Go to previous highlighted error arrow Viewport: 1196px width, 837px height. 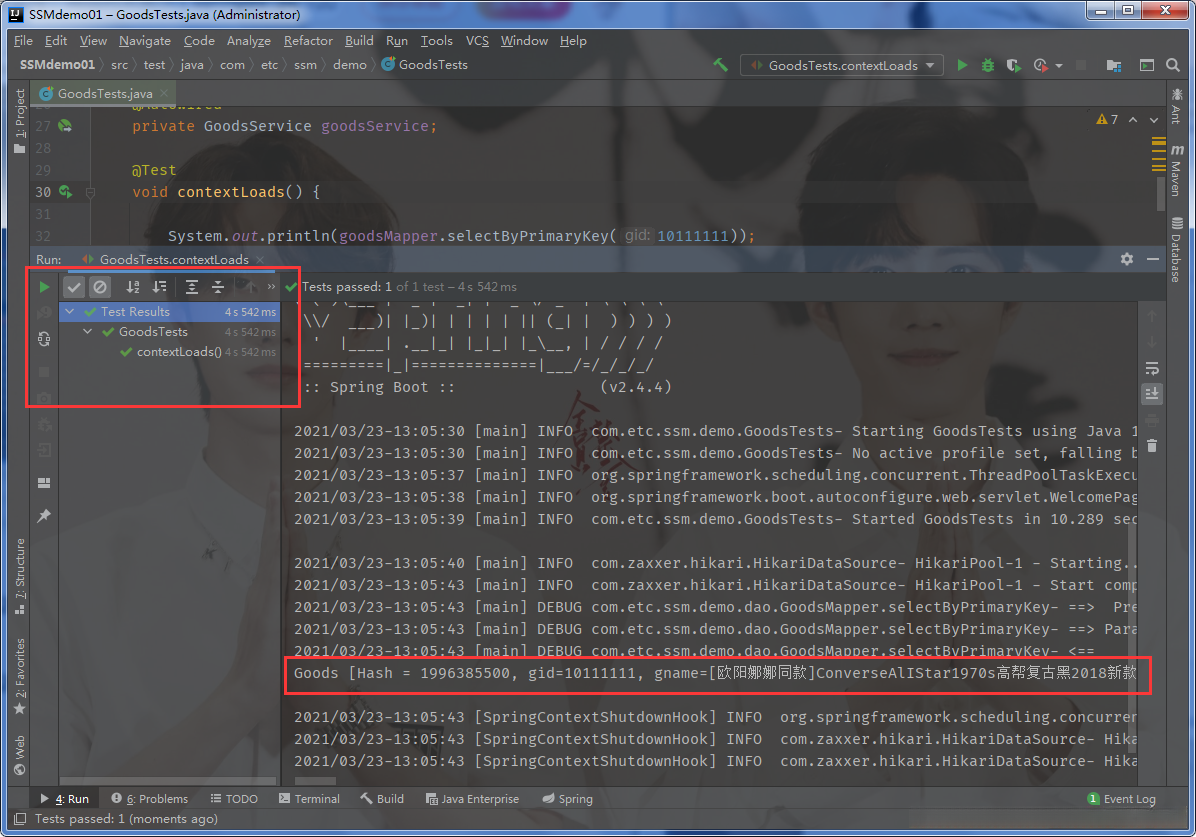click(1133, 120)
